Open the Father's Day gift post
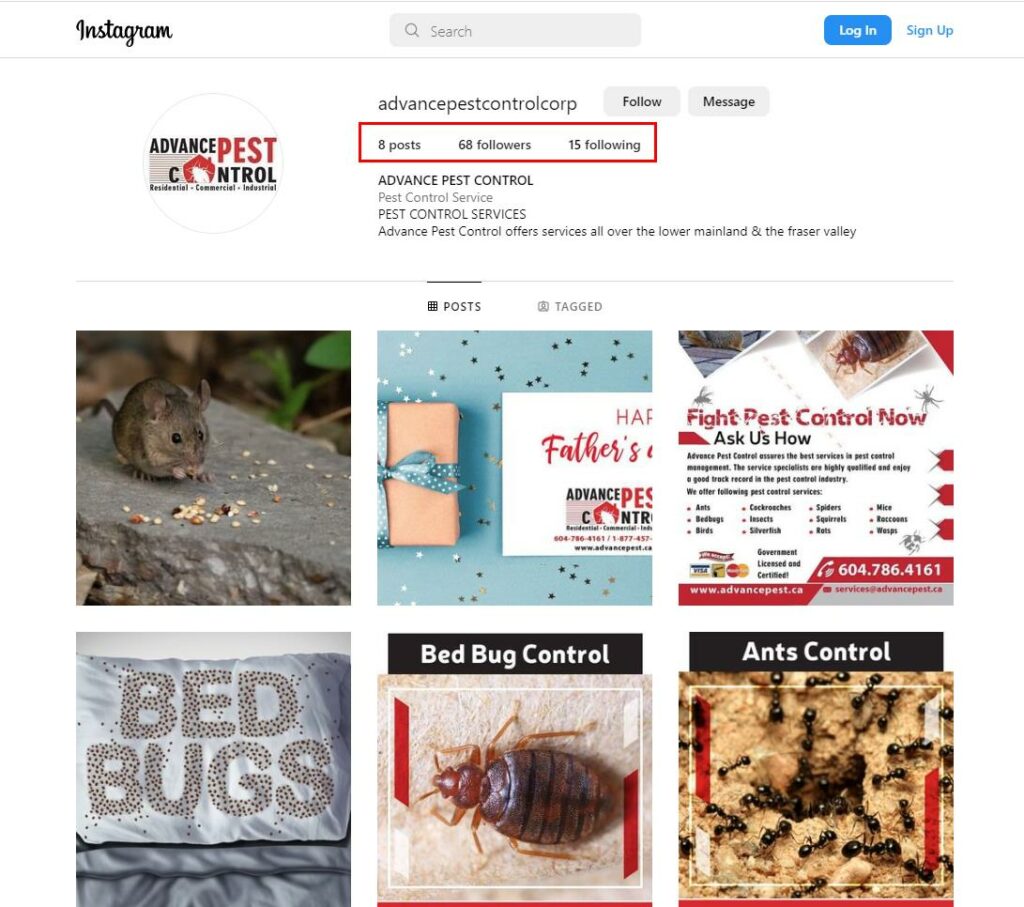This screenshot has width=1024, height=907. click(514, 468)
